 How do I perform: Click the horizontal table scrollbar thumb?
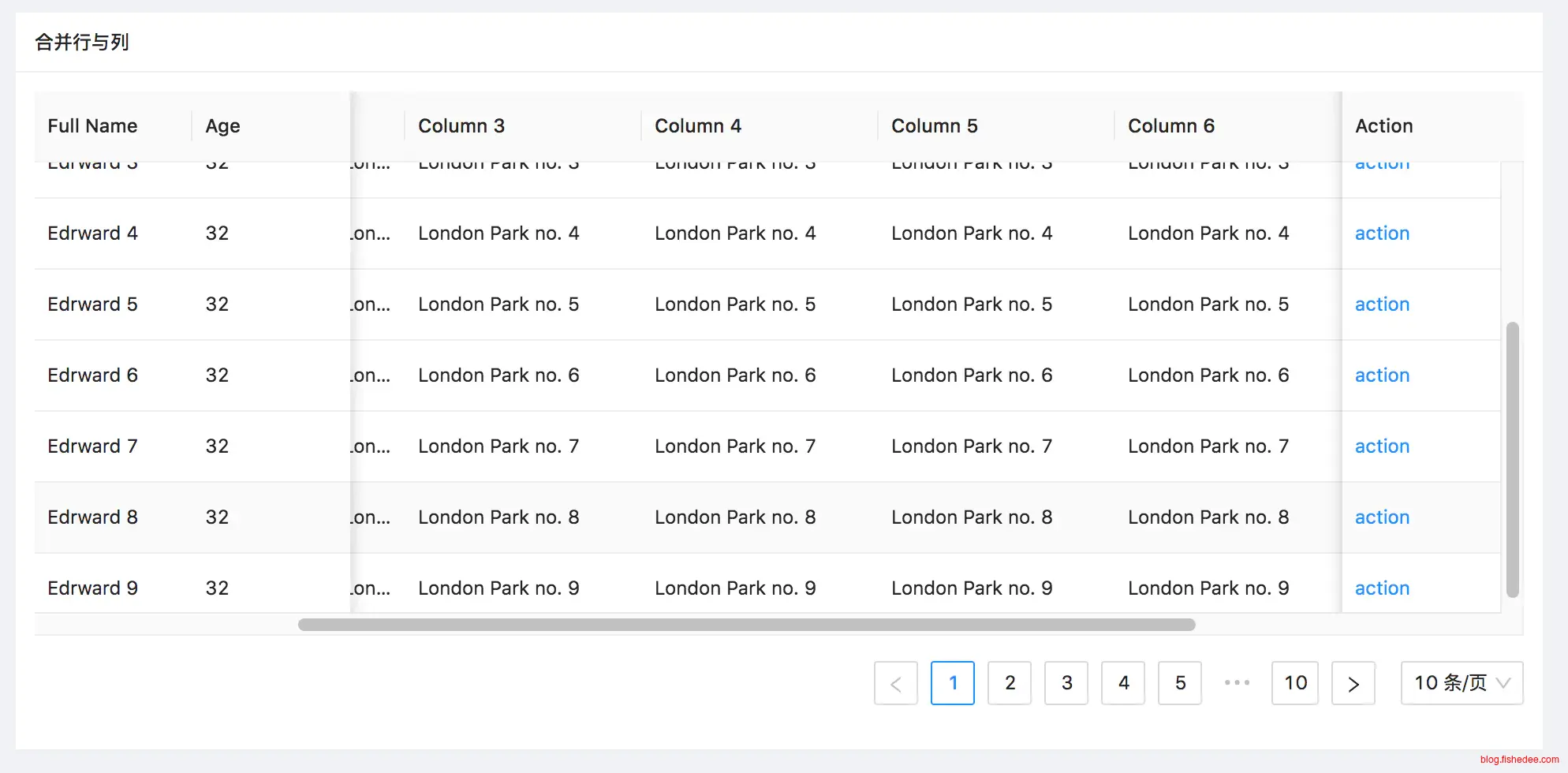point(746,625)
